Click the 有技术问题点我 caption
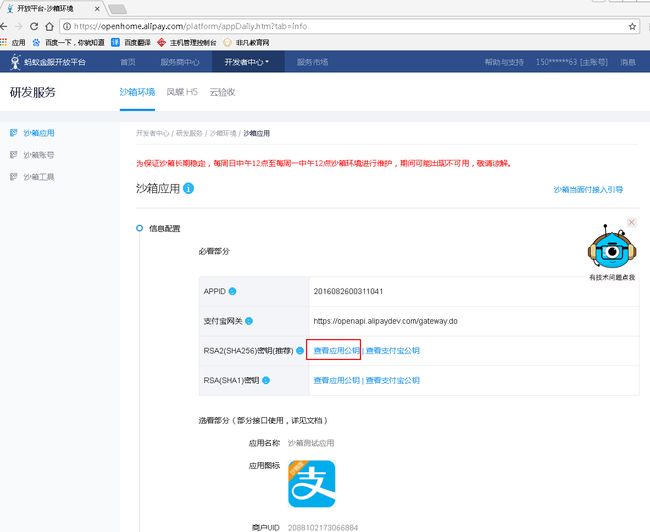Viewport: 650px width, 532px height. point(612,277)
